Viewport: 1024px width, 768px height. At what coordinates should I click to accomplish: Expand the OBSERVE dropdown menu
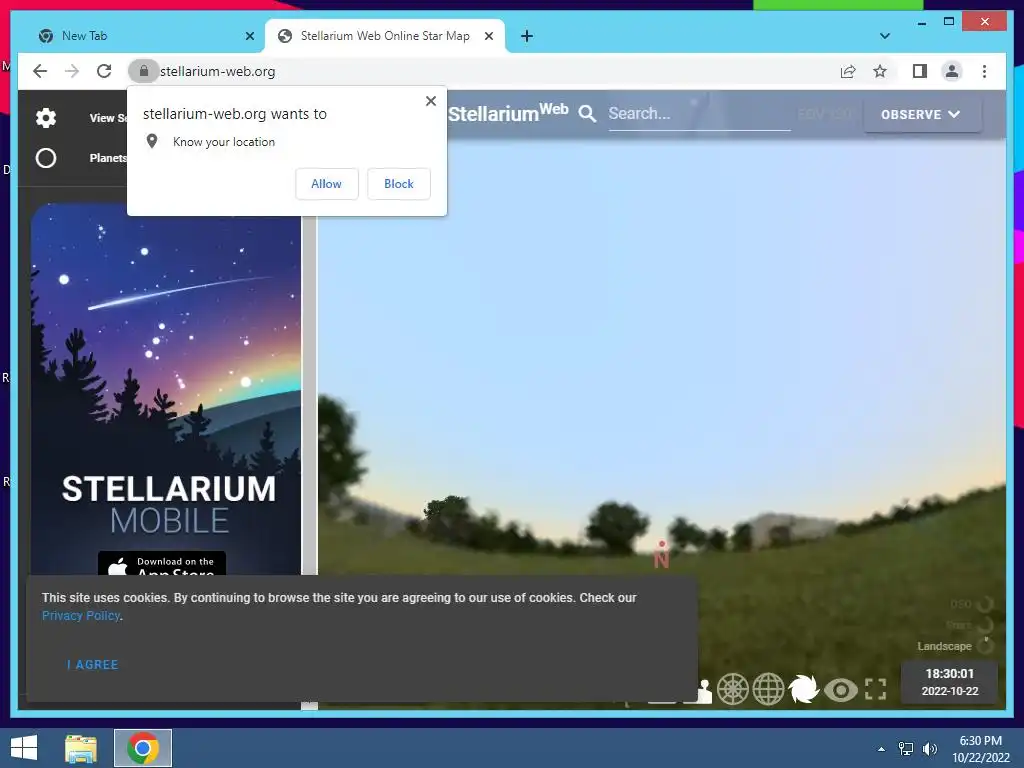click(921, 114)
